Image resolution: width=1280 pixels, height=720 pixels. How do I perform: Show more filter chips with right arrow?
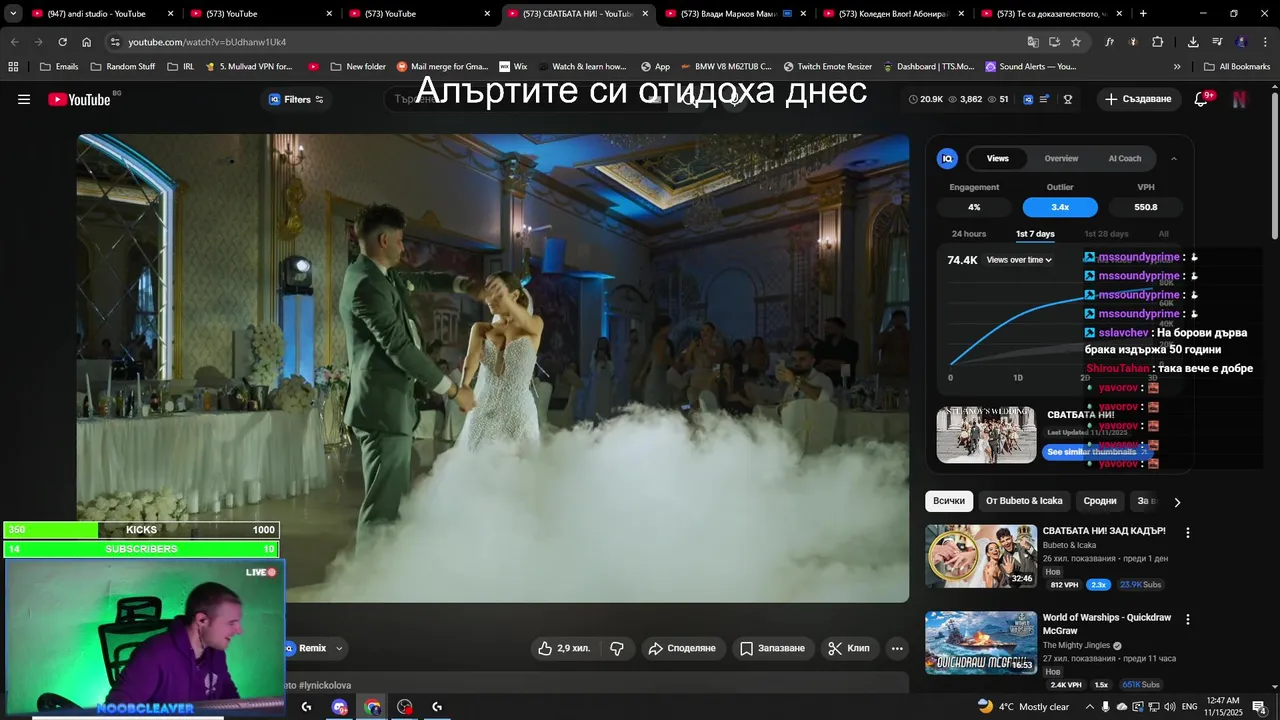pos(1177,502)
